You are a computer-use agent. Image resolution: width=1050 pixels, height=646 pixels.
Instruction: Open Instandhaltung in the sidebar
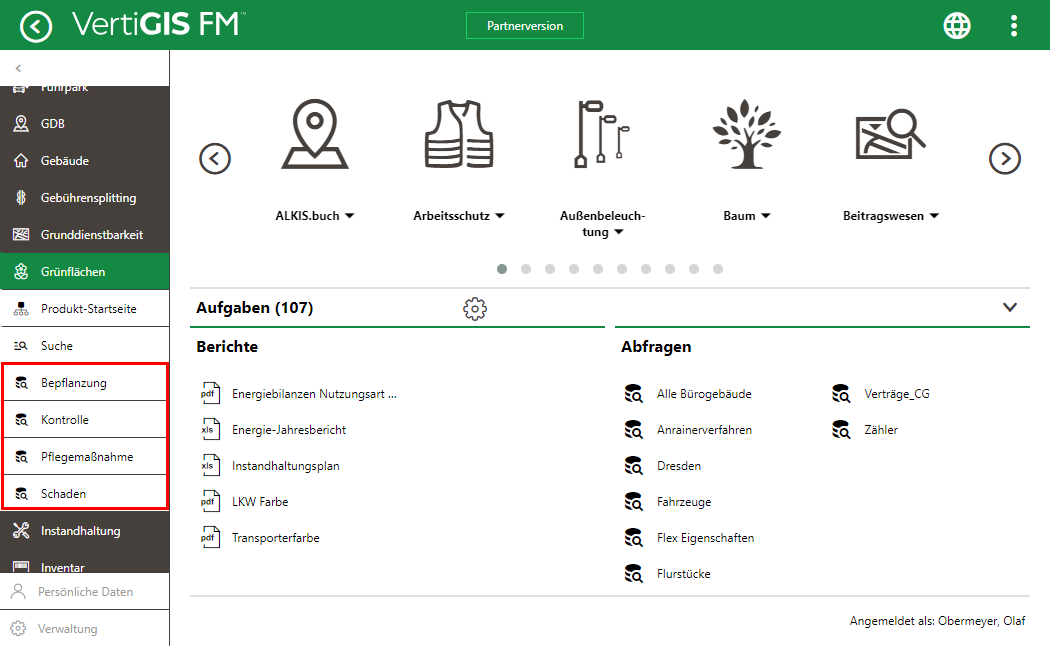click(80, 531)
